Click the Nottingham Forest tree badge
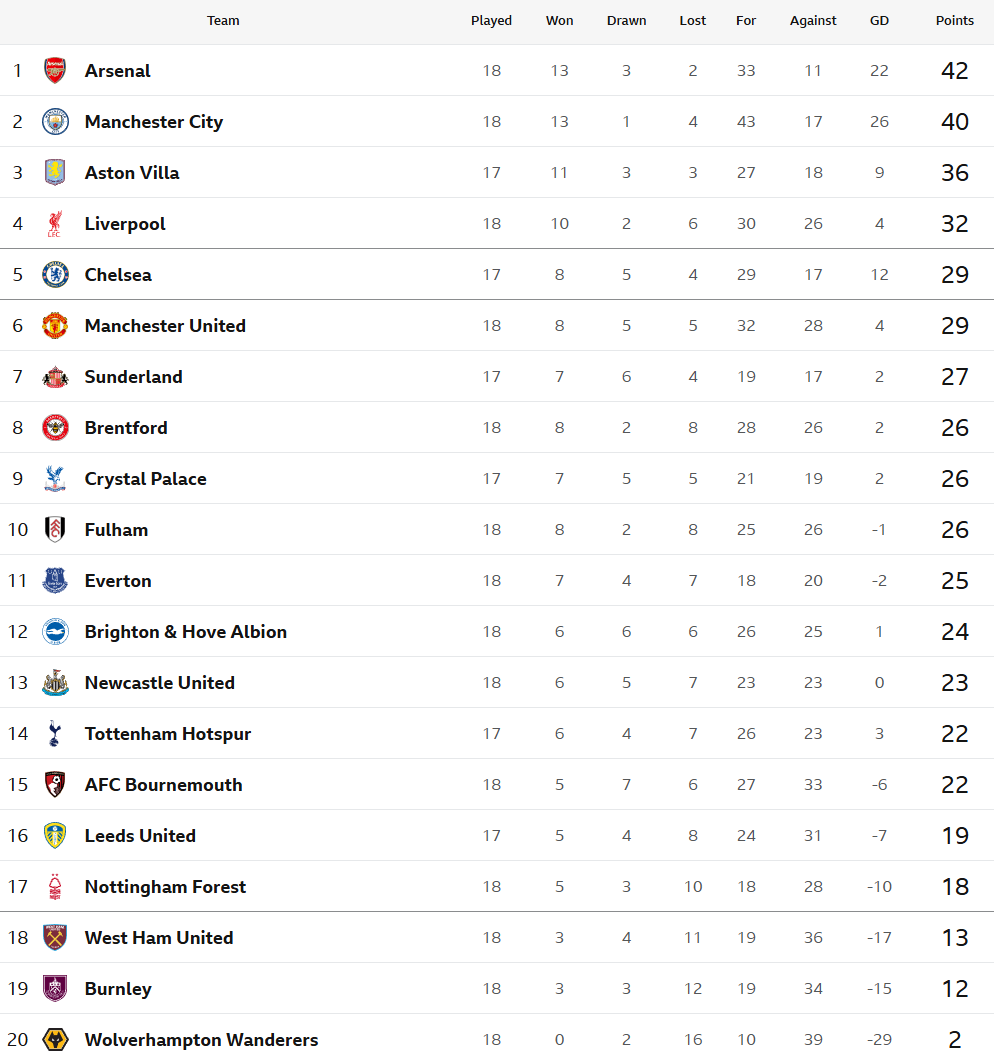 [x=55, y=887]
